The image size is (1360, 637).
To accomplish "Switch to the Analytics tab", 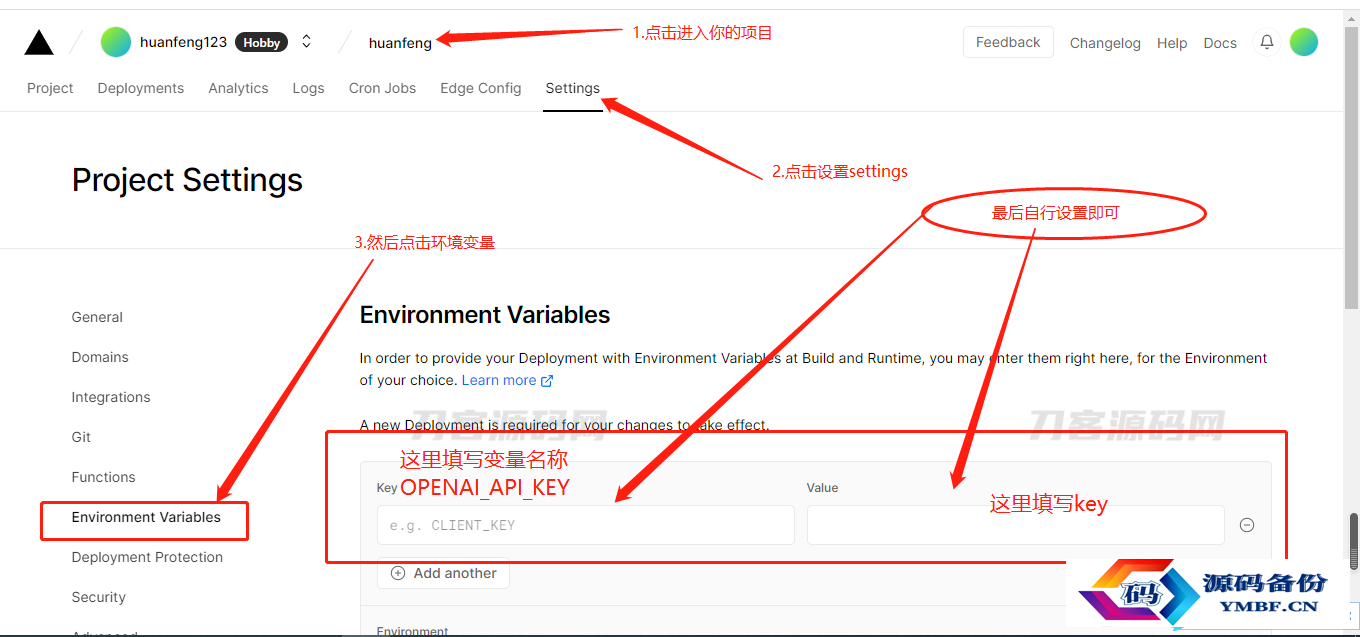I will coord(238,88).
